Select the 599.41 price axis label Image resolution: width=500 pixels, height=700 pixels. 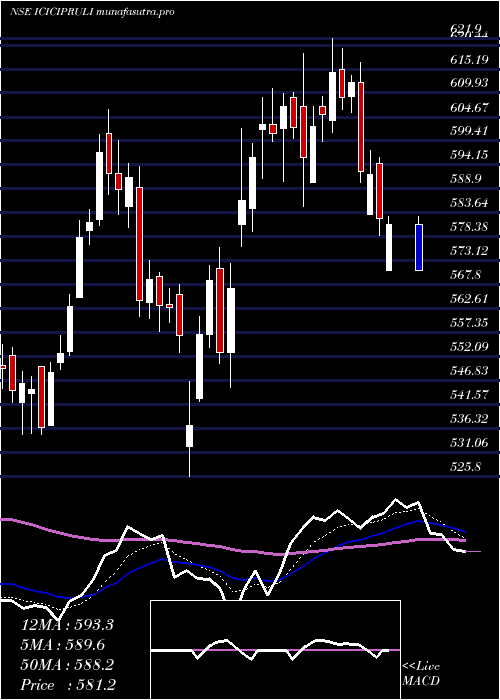(469, 131)
